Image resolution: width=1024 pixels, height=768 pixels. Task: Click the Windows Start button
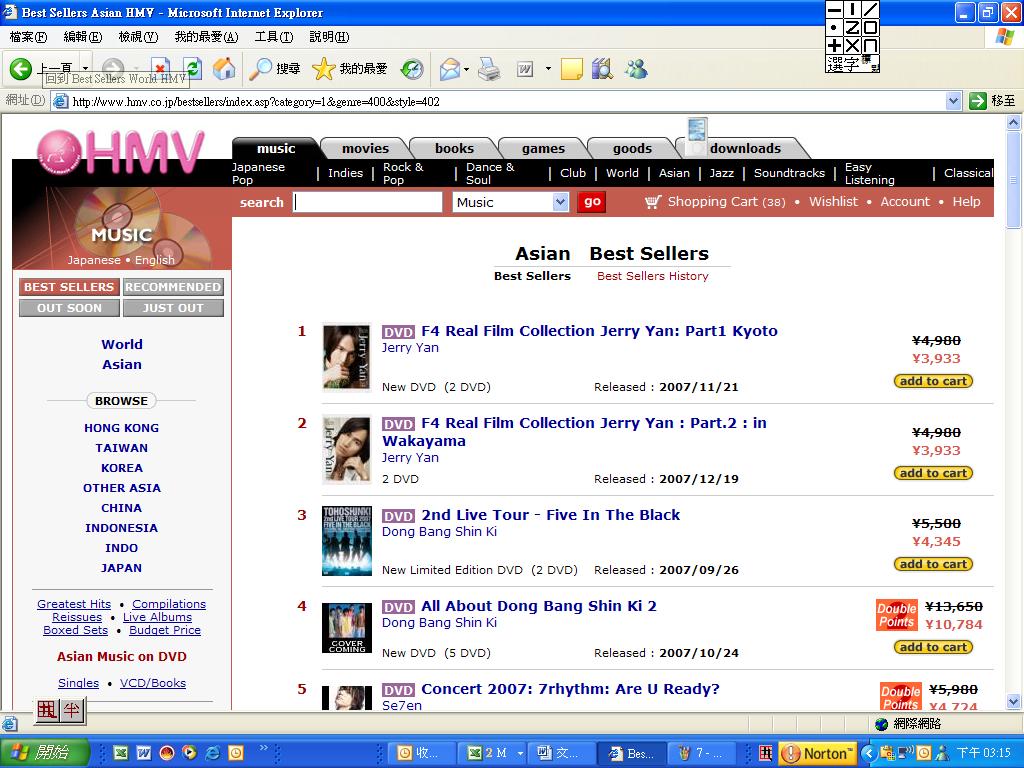pos(44,753)
